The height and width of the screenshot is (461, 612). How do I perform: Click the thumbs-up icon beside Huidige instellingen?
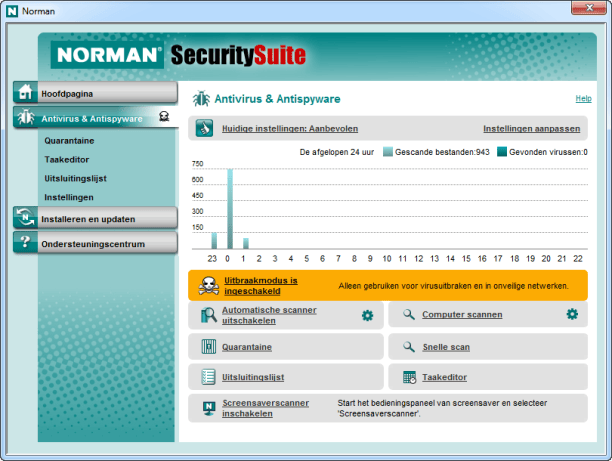click(205, 128)
